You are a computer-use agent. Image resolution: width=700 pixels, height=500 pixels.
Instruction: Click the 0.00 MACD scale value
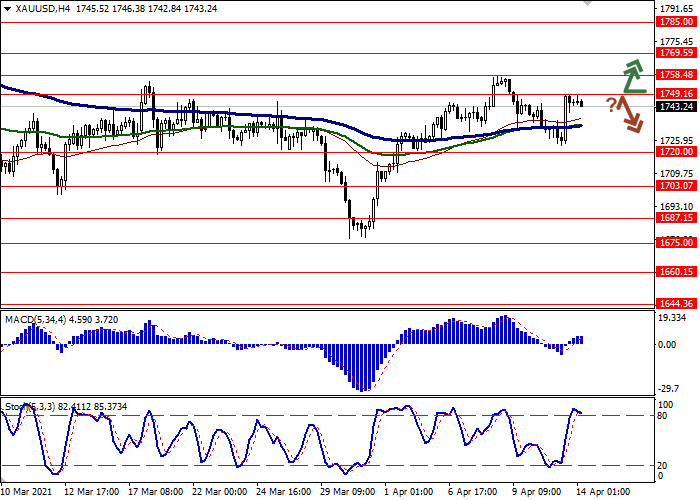coord(667,345)
